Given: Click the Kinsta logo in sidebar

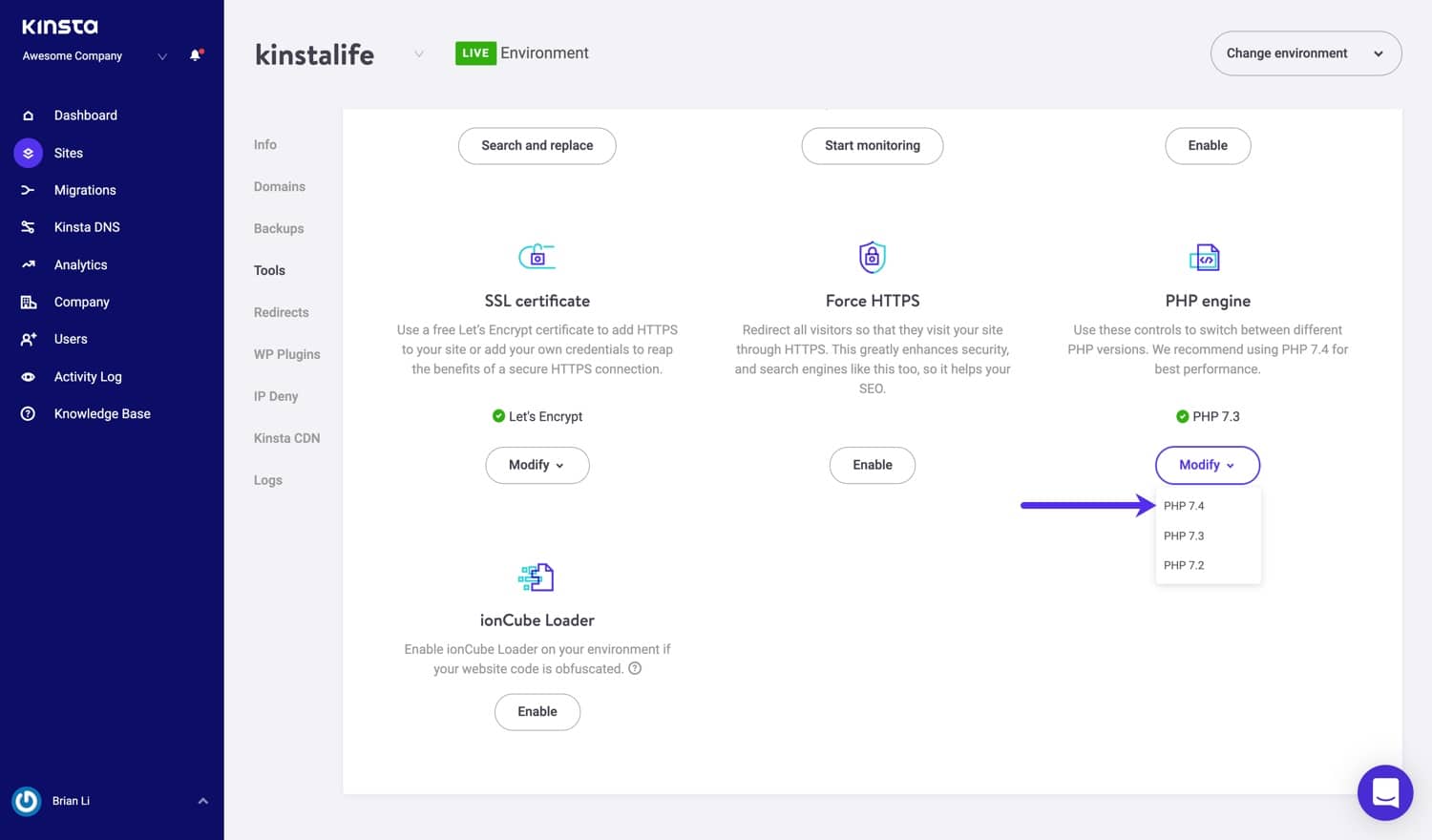Looking at the screenshot, I should click(60, 27).
